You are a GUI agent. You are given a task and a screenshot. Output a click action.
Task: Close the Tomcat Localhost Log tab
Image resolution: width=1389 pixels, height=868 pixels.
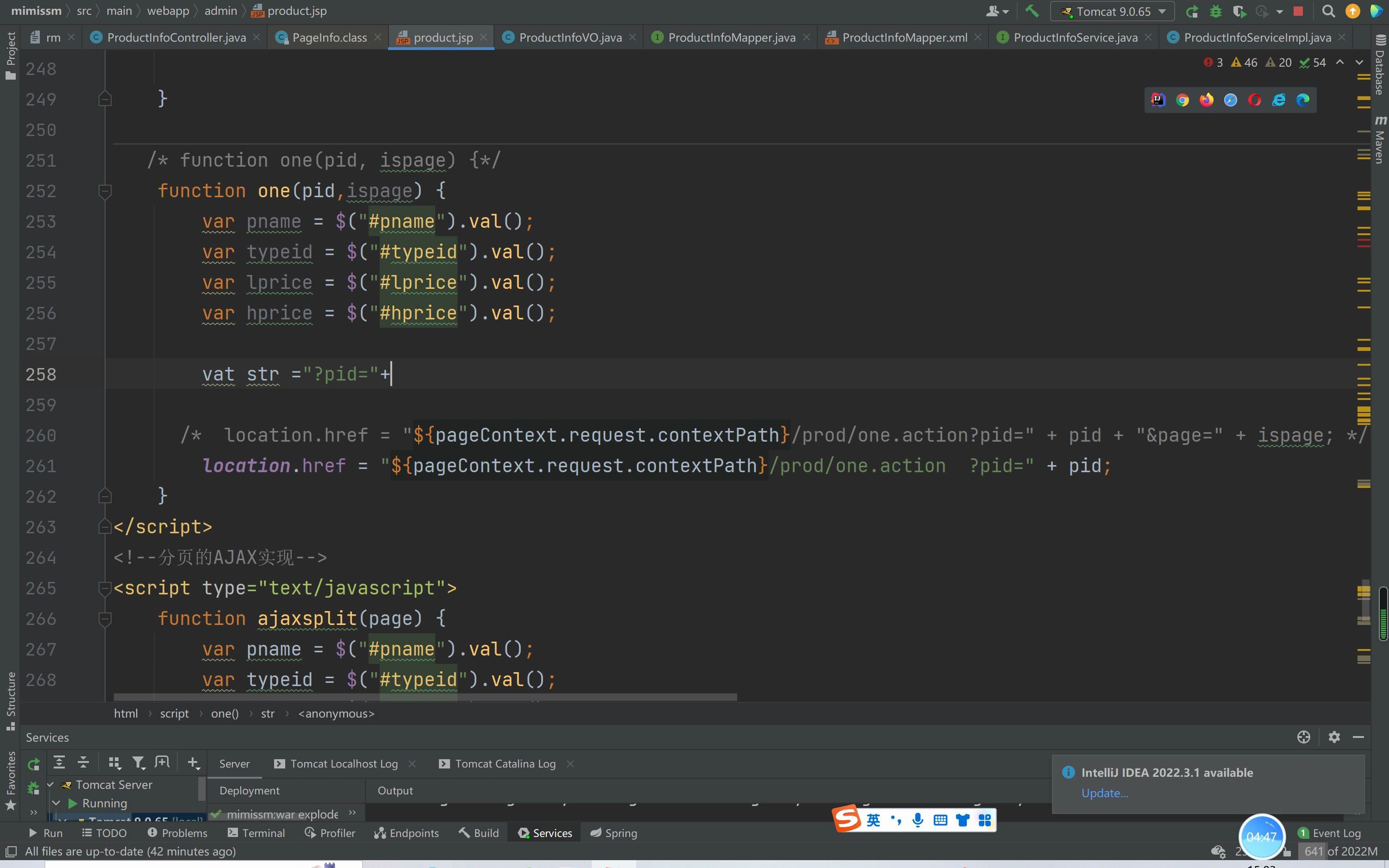coord(412,763)
